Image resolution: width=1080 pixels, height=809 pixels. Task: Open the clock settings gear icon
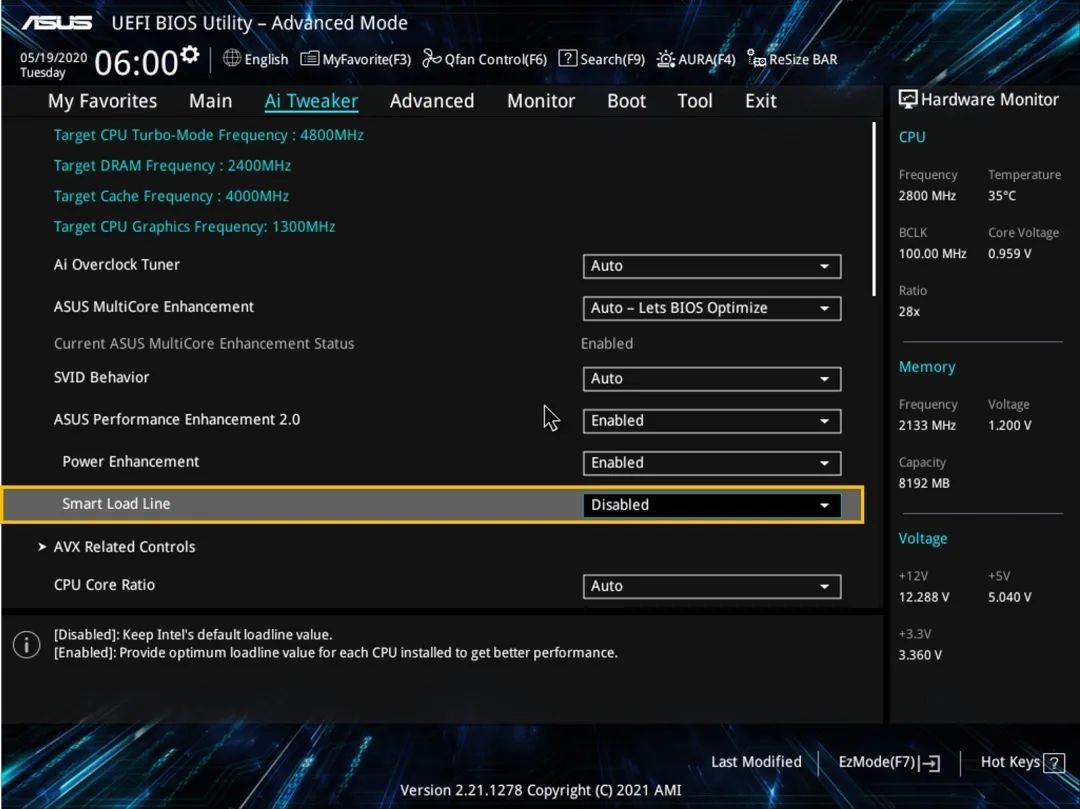190,55
